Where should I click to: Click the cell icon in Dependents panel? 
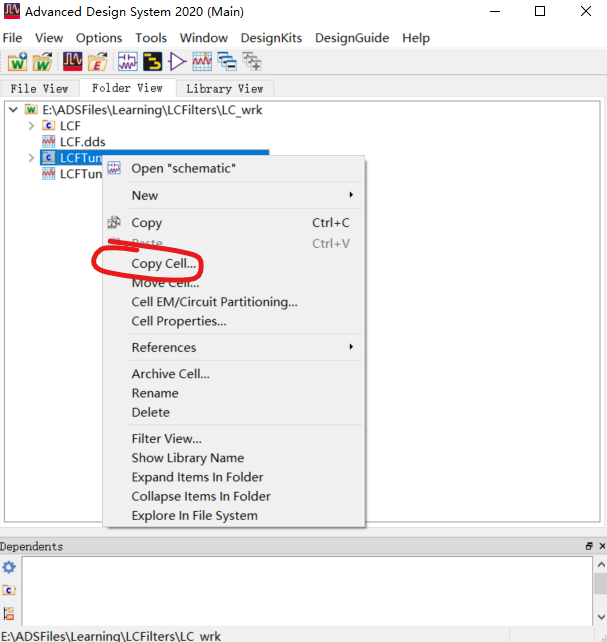click(9, 590)
